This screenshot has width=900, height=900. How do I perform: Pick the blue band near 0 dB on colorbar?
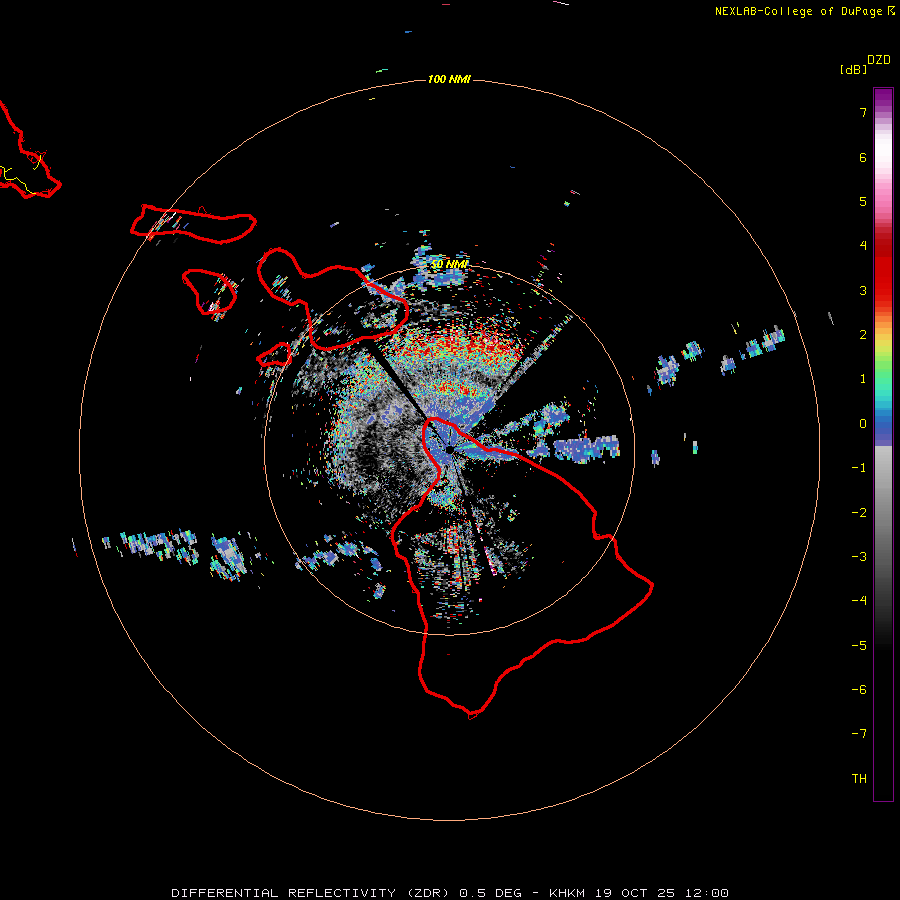click(x=883, y=426)
